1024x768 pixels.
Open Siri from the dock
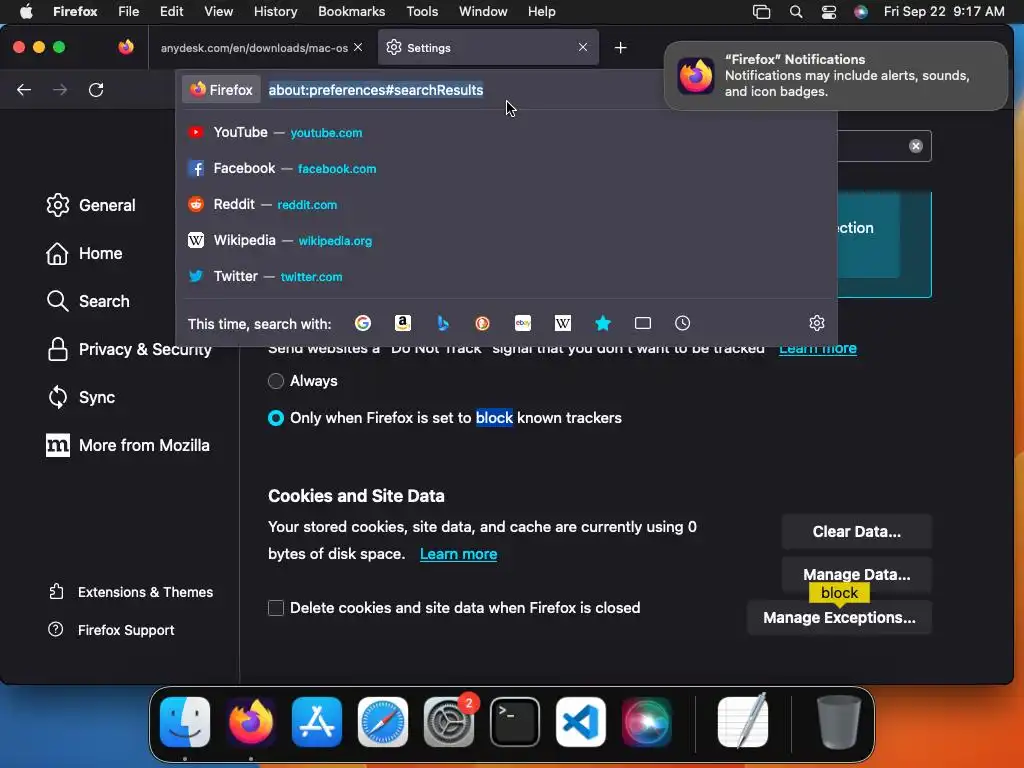[647, 722]
